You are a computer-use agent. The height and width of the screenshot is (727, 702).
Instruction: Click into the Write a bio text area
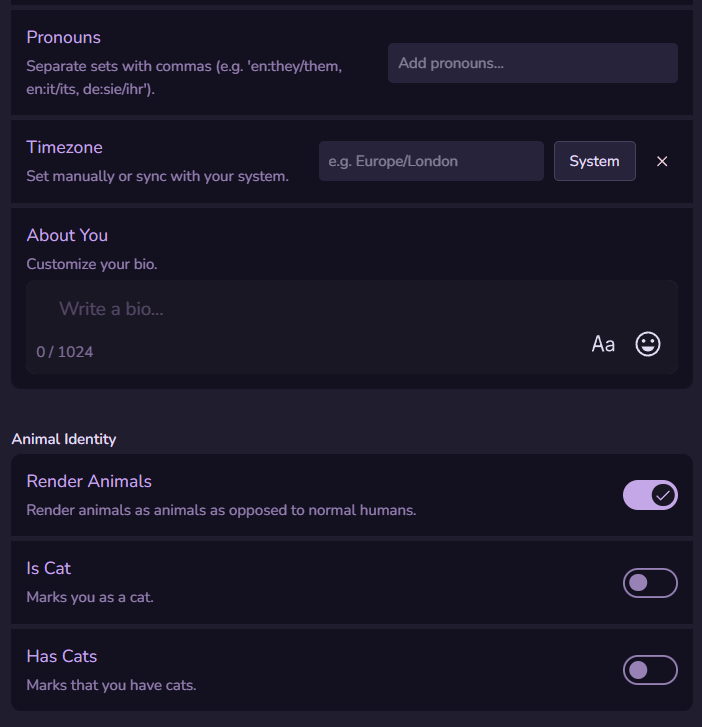pos(300,309)
